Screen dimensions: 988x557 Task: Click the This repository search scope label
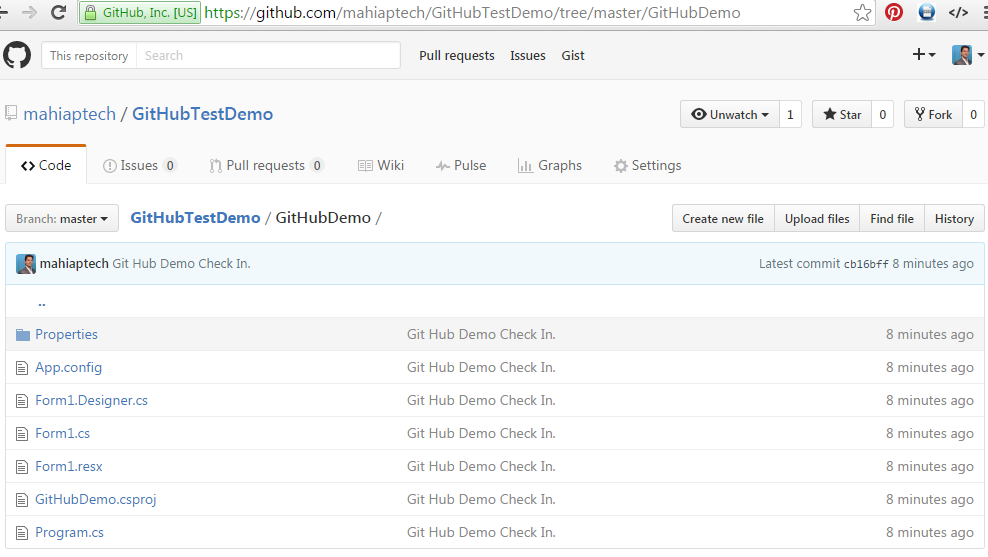click(x=89, y=55)
